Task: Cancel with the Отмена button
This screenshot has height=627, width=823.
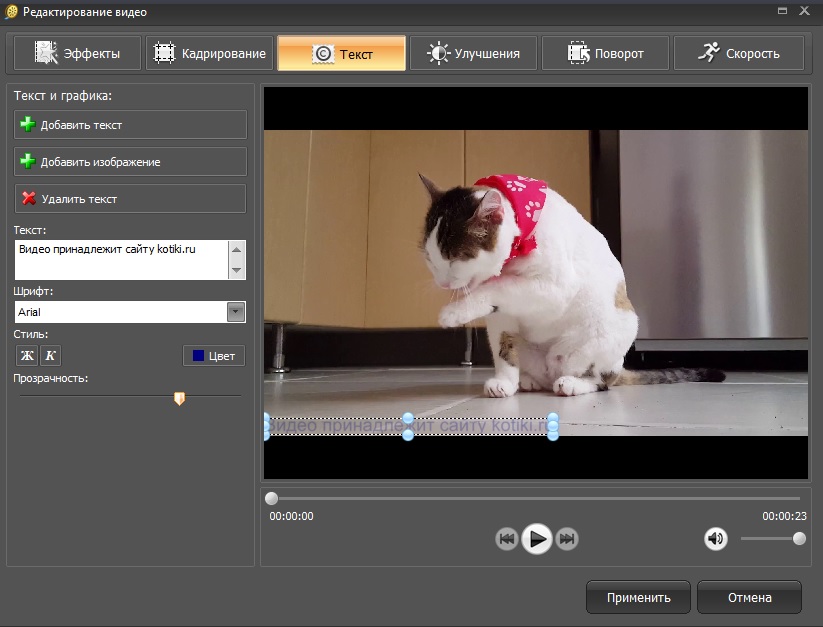Action: (x=750, y=597)
